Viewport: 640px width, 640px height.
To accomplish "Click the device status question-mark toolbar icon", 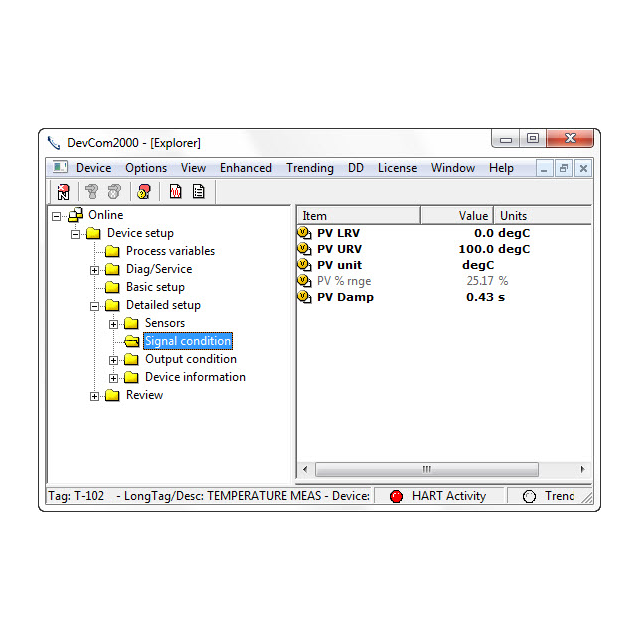I will pyautogui.click(x=144, y=191).
